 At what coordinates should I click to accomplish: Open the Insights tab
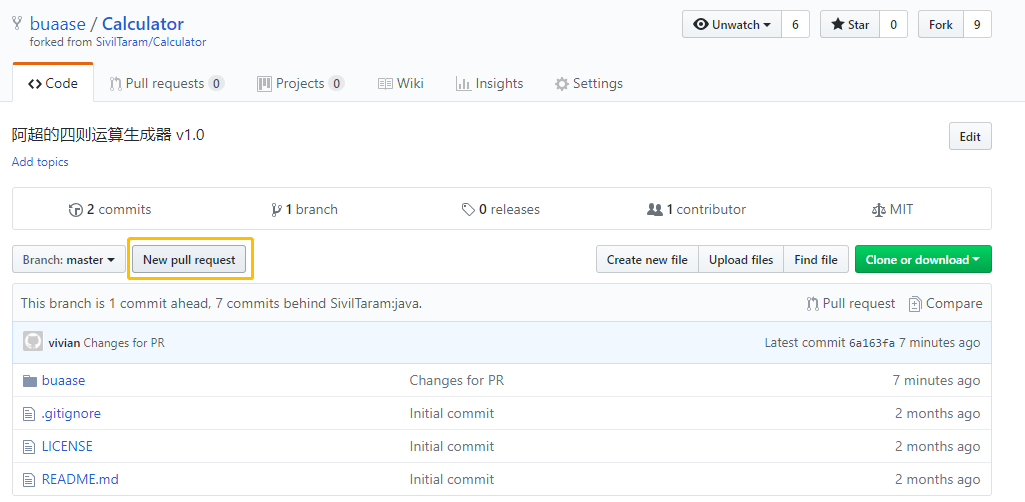click(490, 84)
